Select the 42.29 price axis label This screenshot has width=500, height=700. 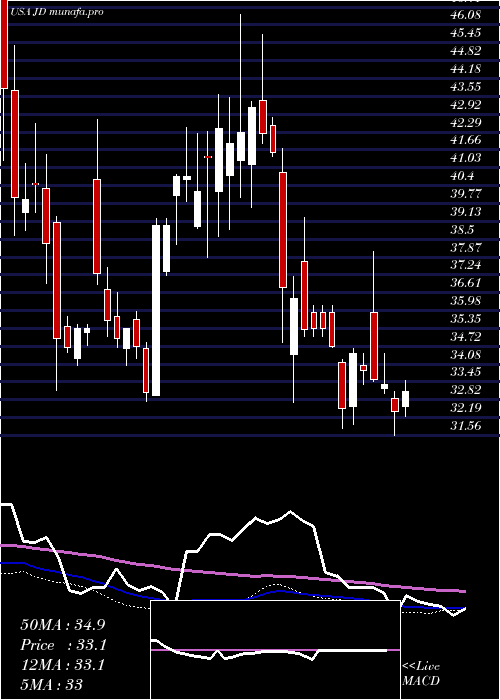pyautogui.click(x=466, y=122)
